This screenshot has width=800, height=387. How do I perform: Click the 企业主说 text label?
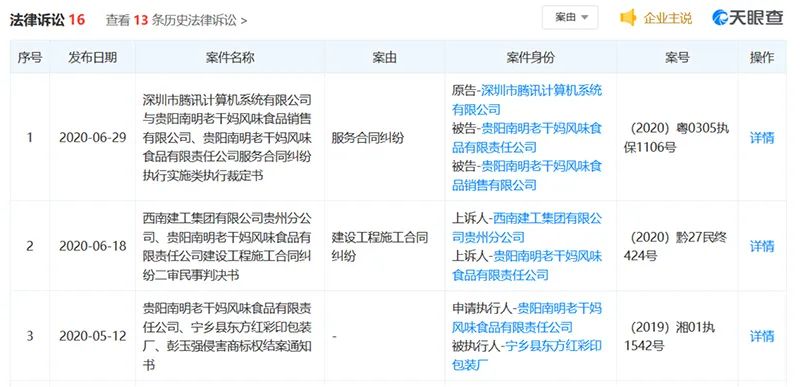[x=667, y=18]
